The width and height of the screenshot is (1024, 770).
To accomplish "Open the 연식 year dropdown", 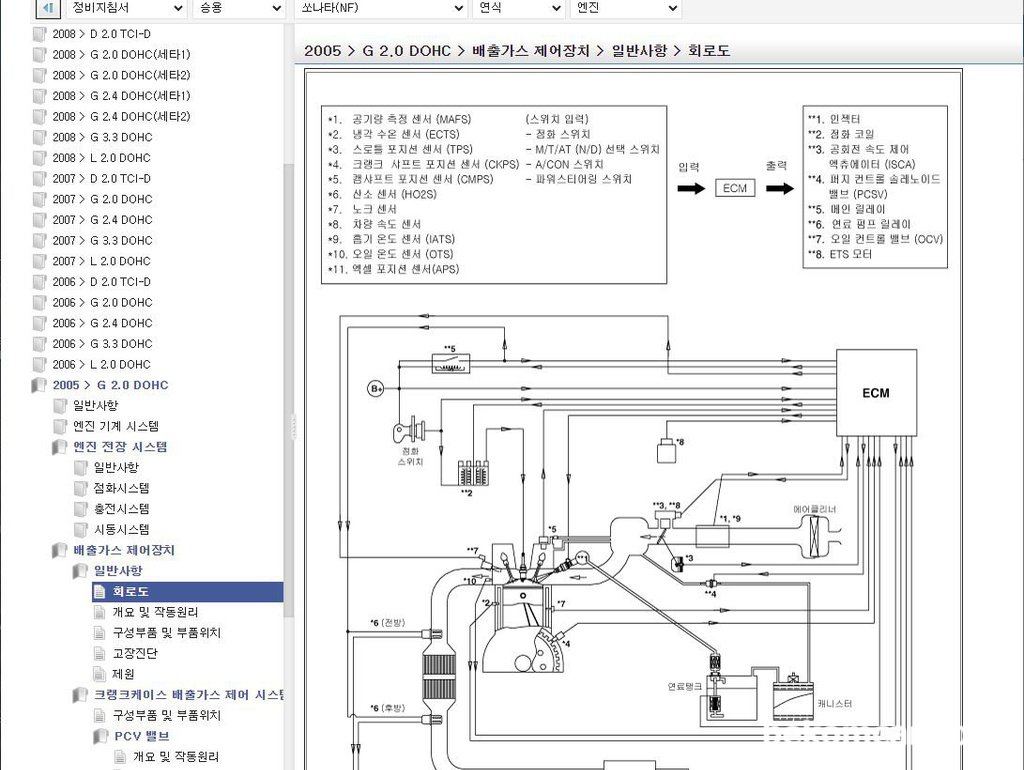I will (x=519, y=8).
